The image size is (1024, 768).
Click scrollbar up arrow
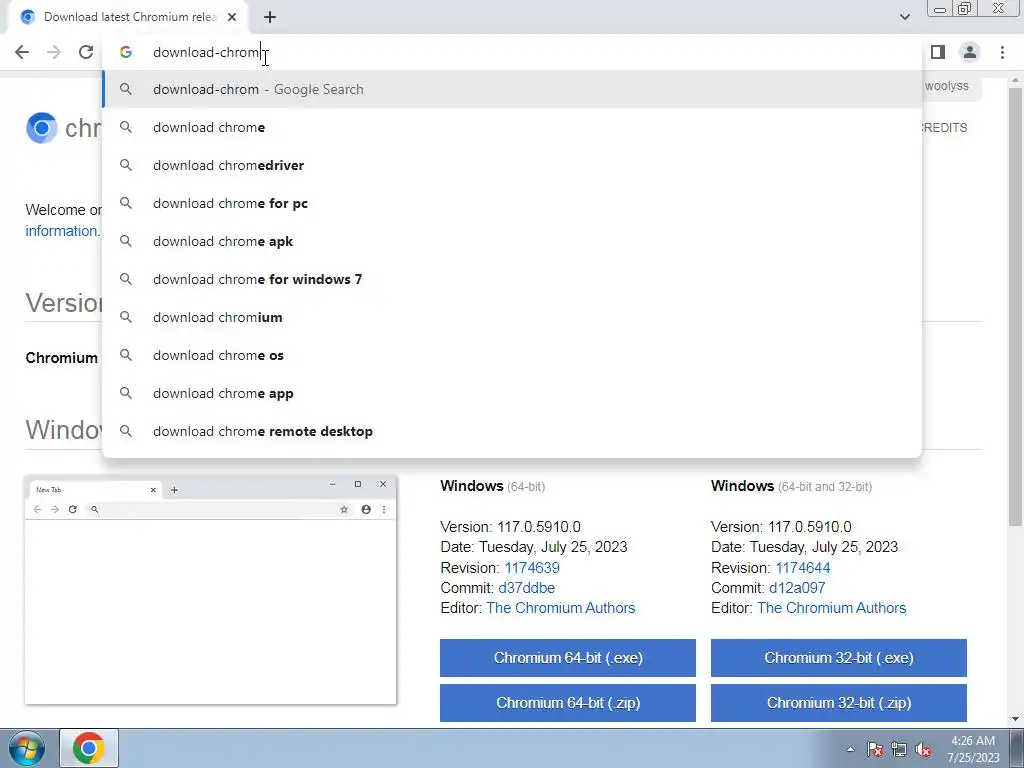point(1015,80)
